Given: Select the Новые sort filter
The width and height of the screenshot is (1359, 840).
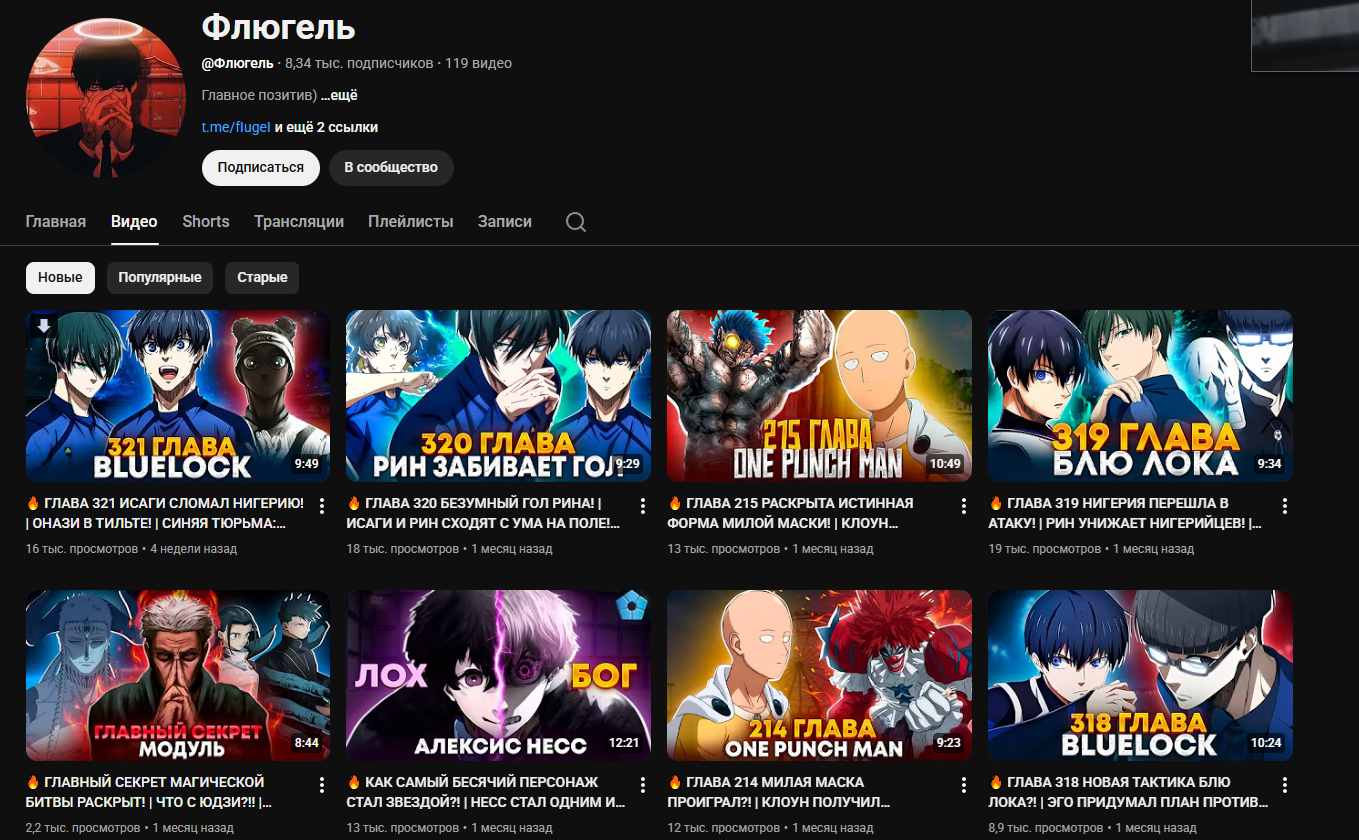Looking at the screenshot, I should click(x=60, y=278).
